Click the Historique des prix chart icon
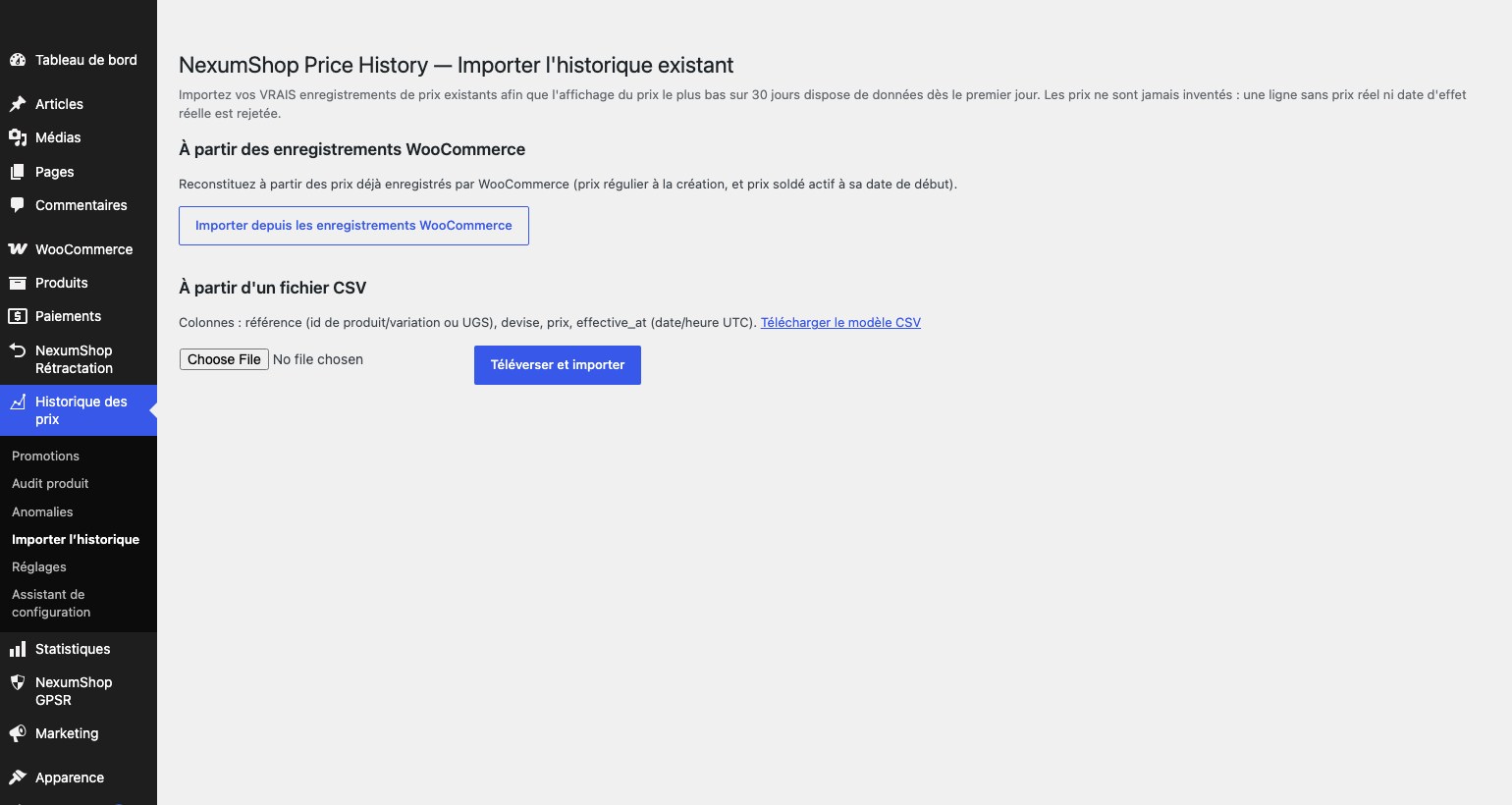1512x805 pixels. tap(18, 402)
